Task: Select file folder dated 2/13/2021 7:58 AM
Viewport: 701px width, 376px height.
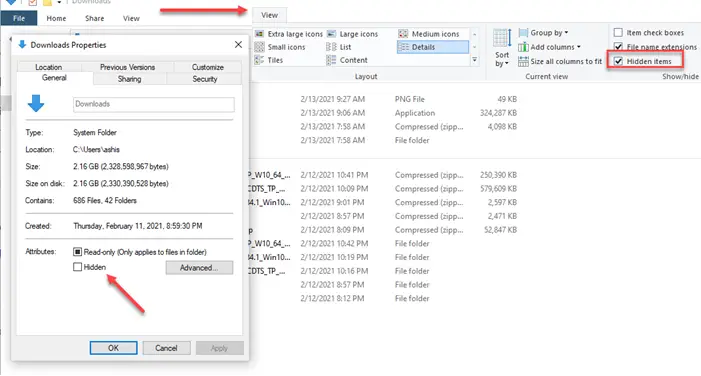Action: (384, 140)
